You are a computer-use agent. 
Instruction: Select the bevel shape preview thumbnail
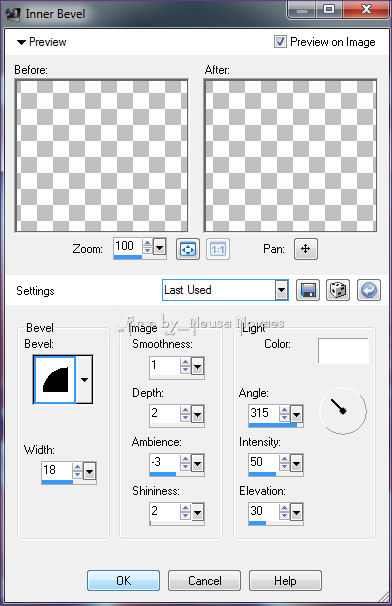pos(55,380)
